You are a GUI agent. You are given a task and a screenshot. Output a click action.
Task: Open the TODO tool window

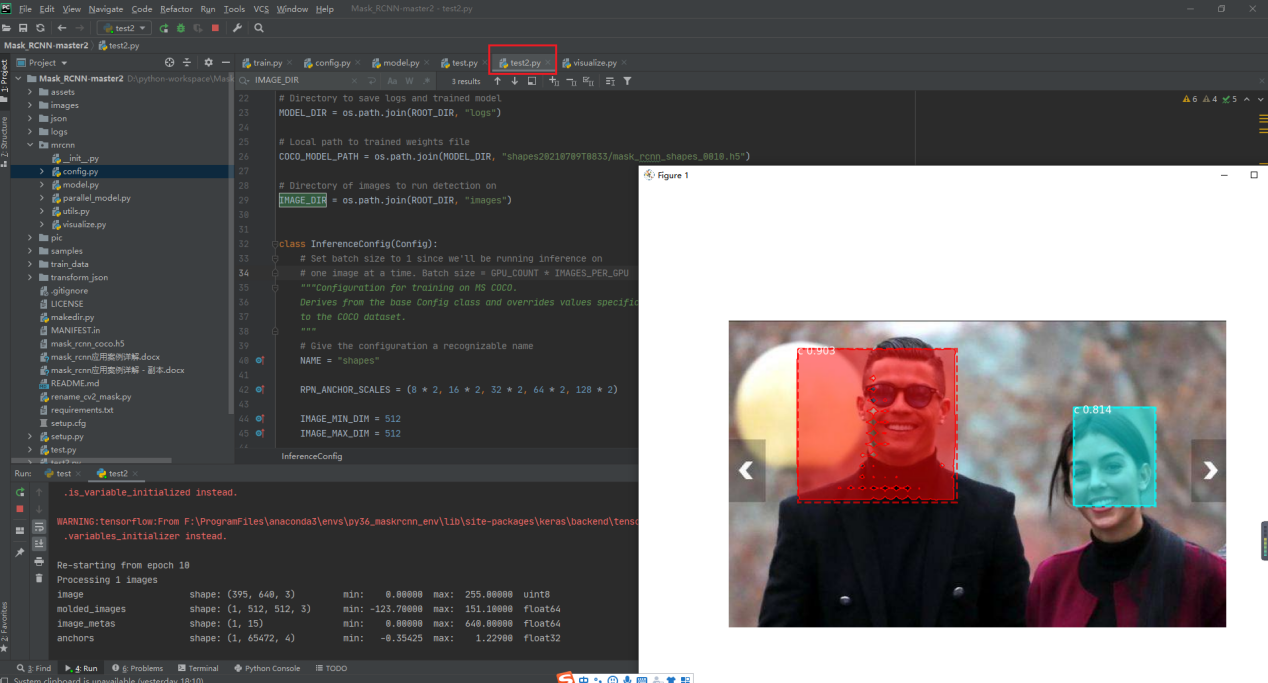coord(331,668)
